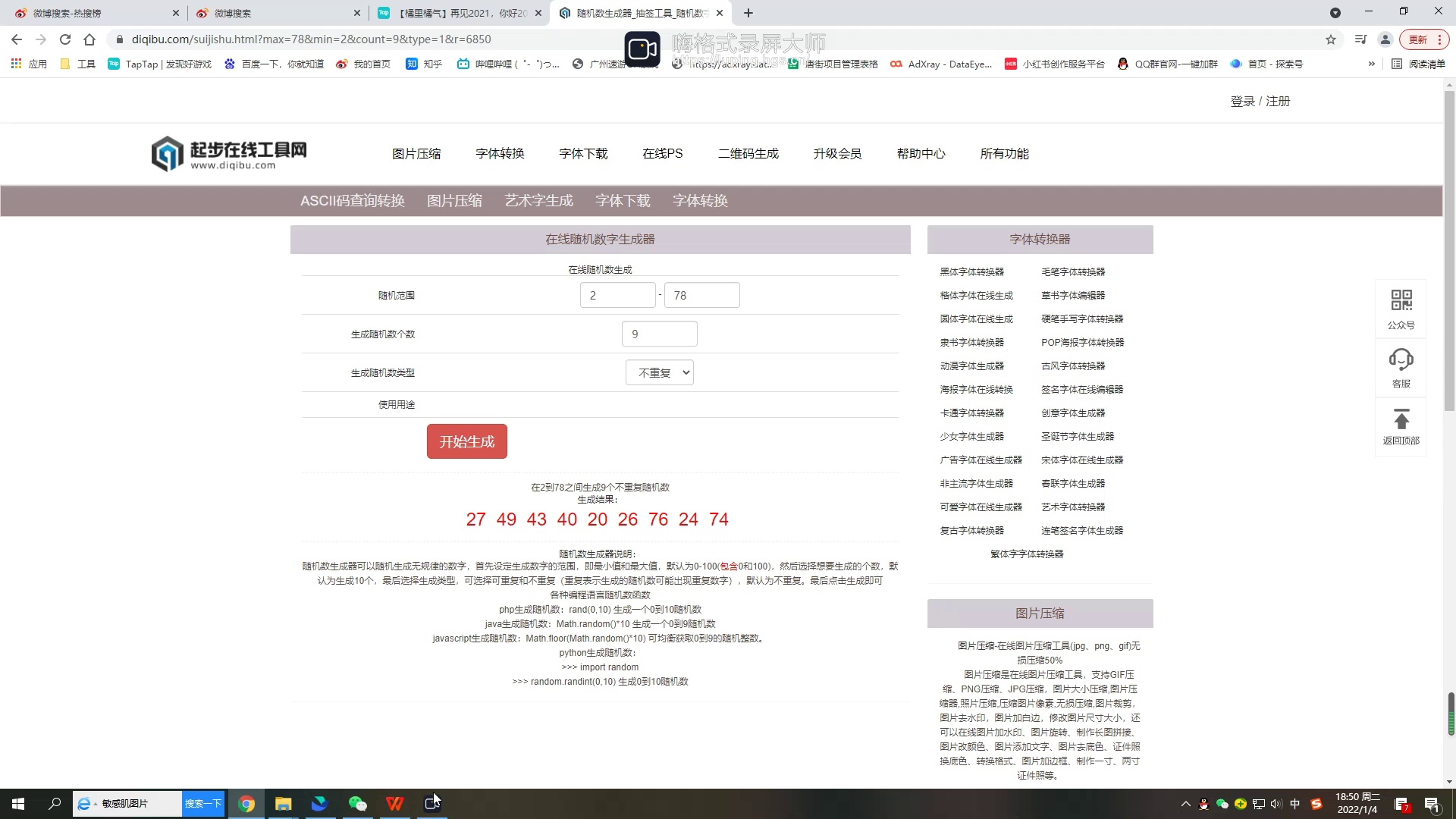This screenshot has height=819, width=1456.
Task: Open QQ from the system tray
Action: (1204, 802)
